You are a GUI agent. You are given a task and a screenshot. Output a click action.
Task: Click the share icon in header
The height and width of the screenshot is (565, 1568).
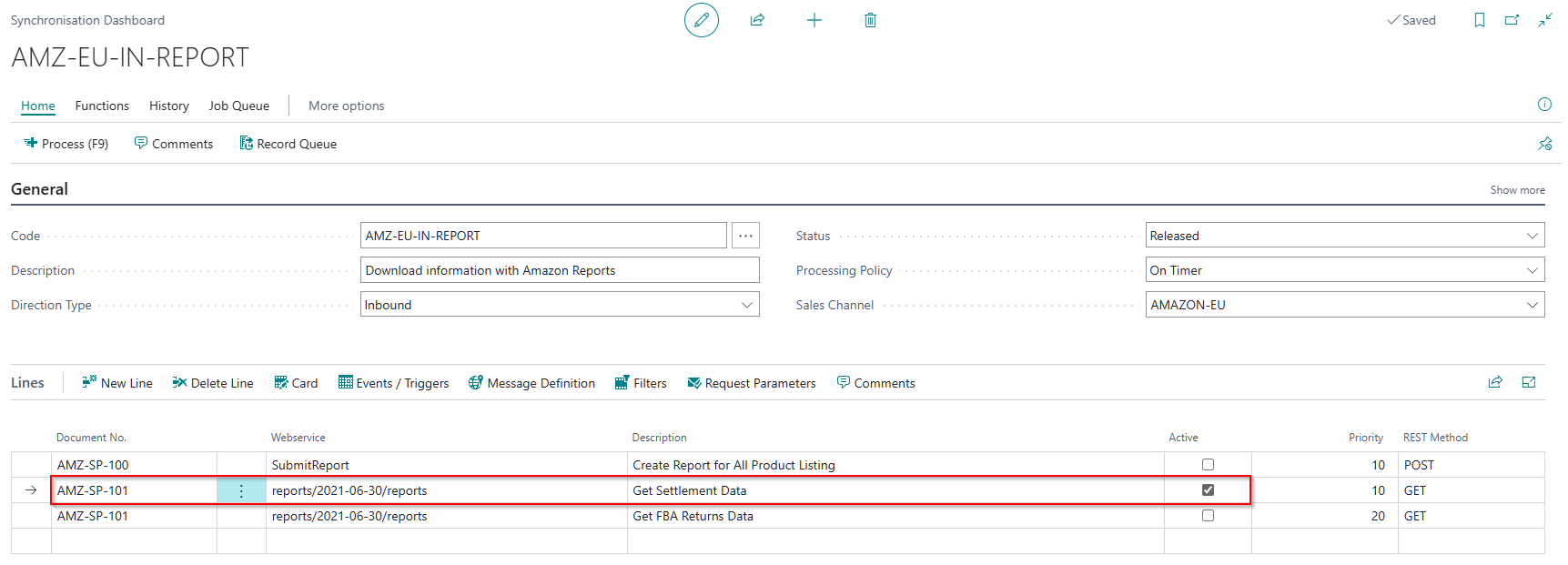coord(757,20)
